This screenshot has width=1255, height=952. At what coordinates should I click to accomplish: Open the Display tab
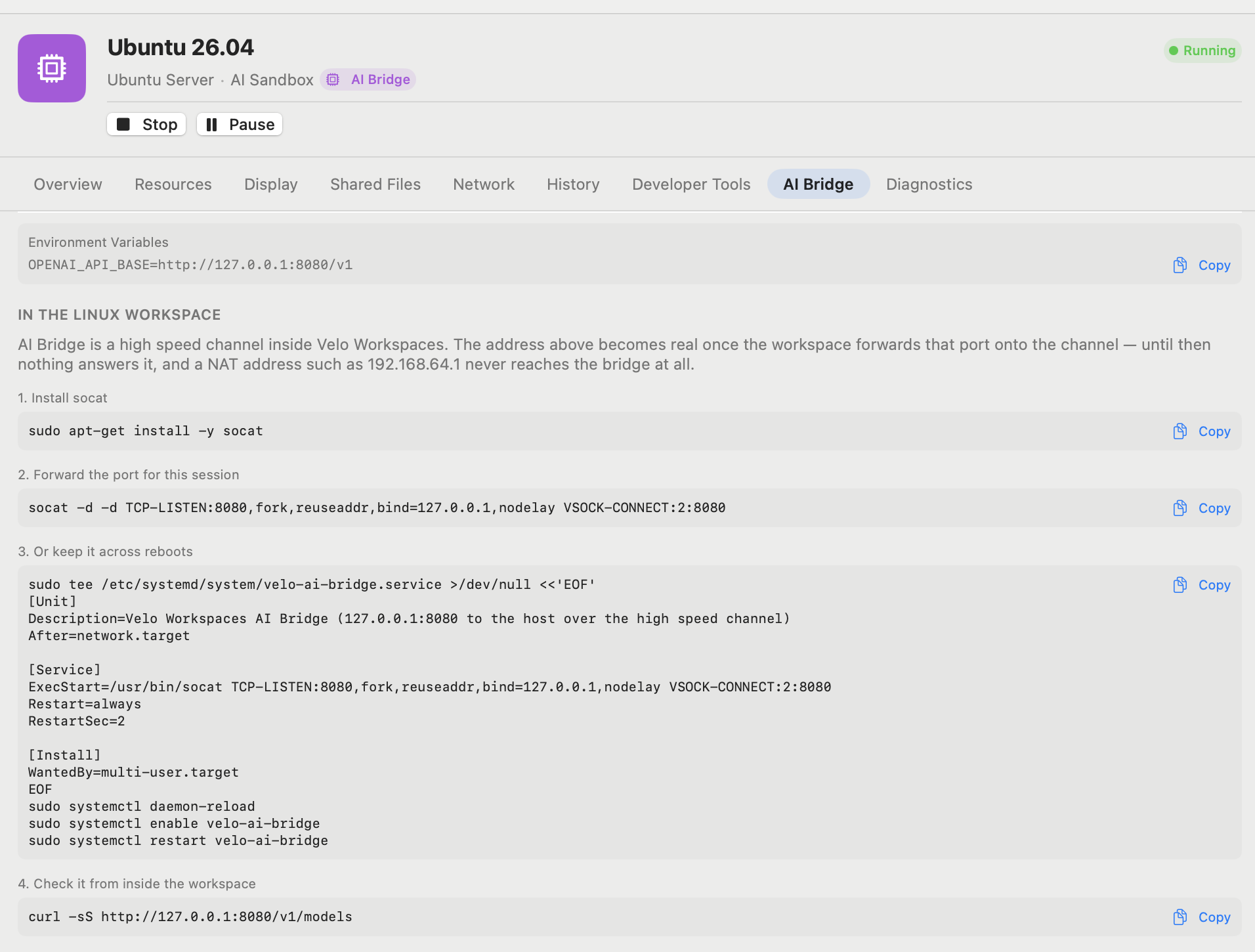pos(271,184)
